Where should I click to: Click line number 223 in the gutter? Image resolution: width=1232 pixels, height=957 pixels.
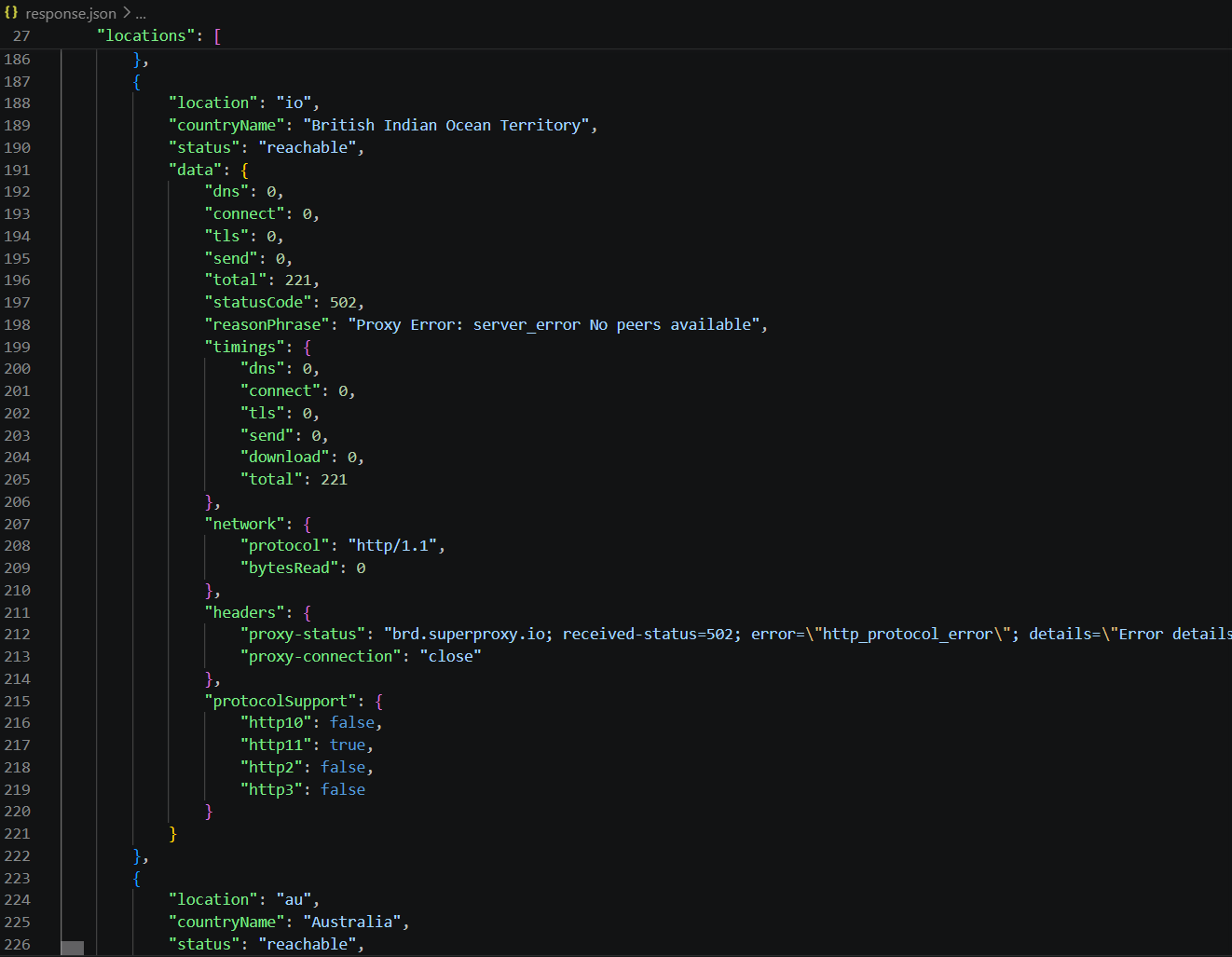tap(17, 879)
